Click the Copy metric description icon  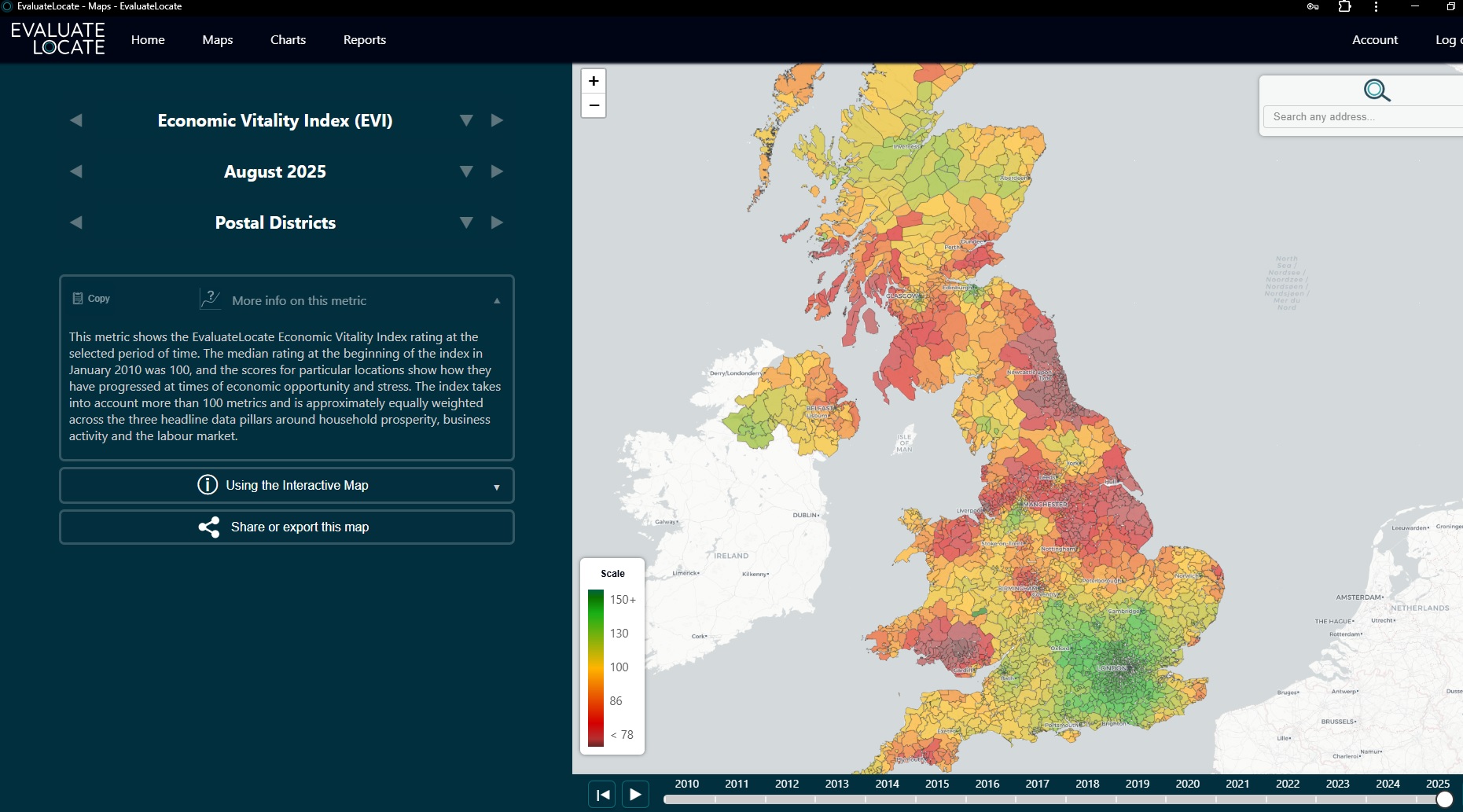(x=78, y=299)
